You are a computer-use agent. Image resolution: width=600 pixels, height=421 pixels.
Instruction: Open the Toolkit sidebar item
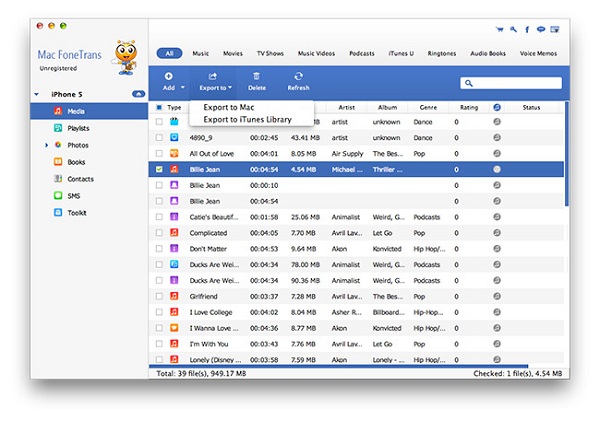coord(76,212)
